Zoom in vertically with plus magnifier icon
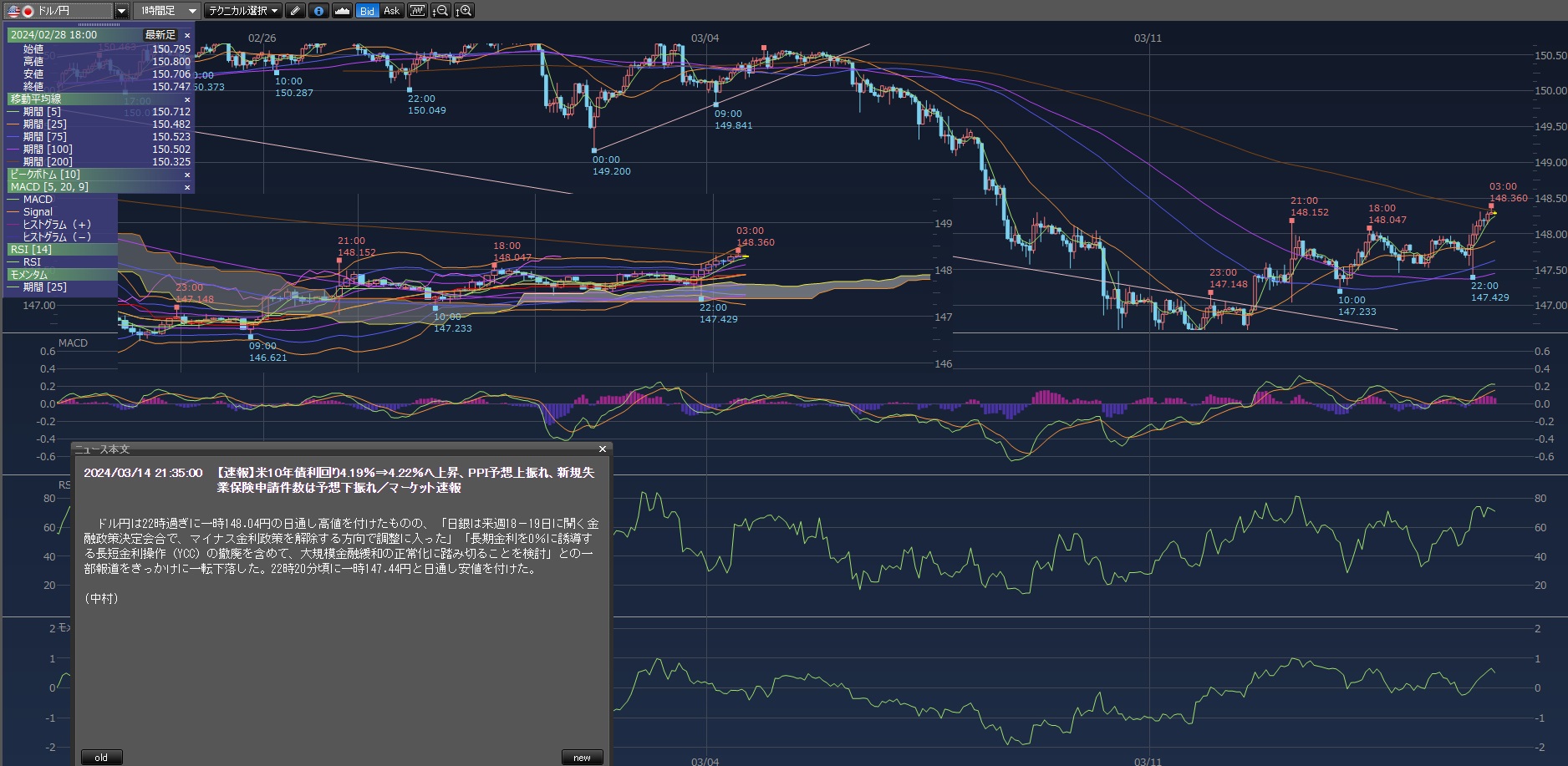The image size is (1568, 766). (x=464, y=11)
